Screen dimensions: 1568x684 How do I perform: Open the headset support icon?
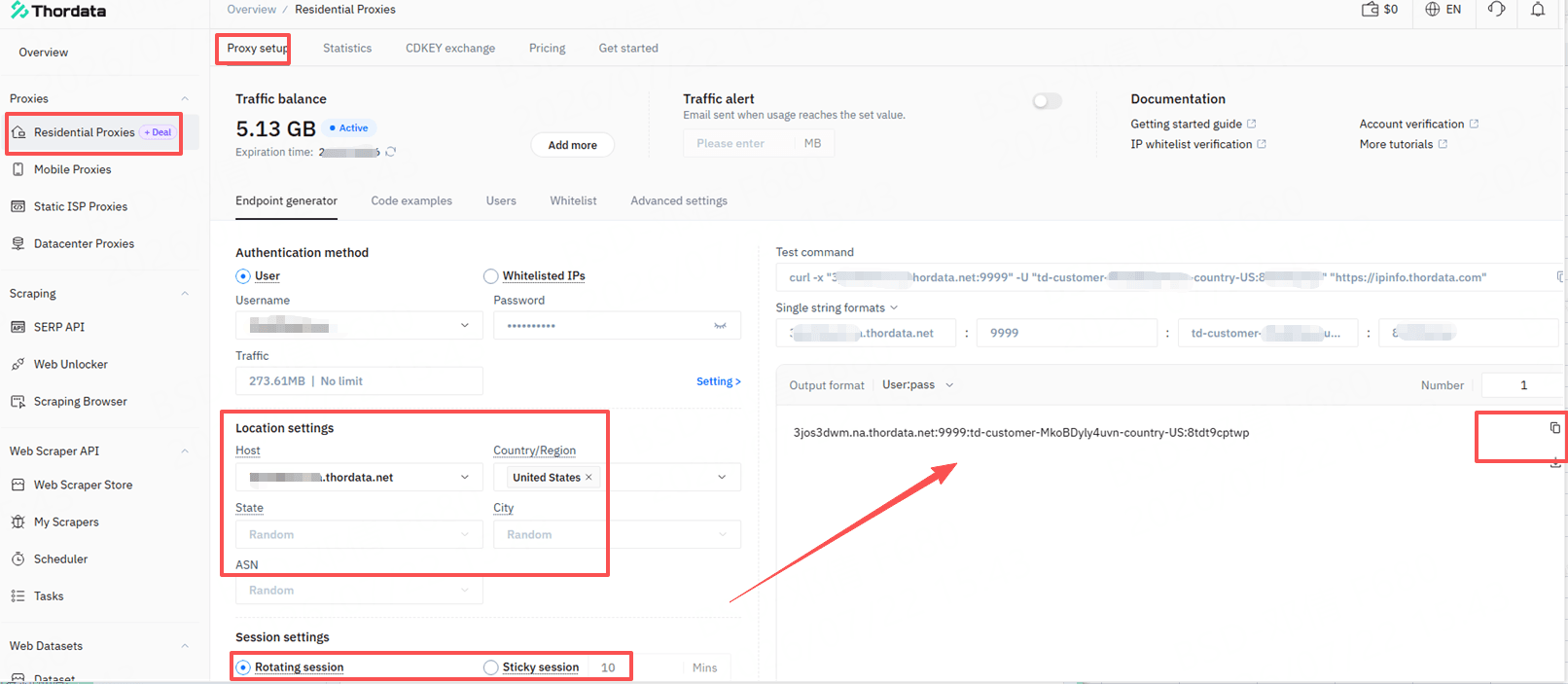(1496, 10)
